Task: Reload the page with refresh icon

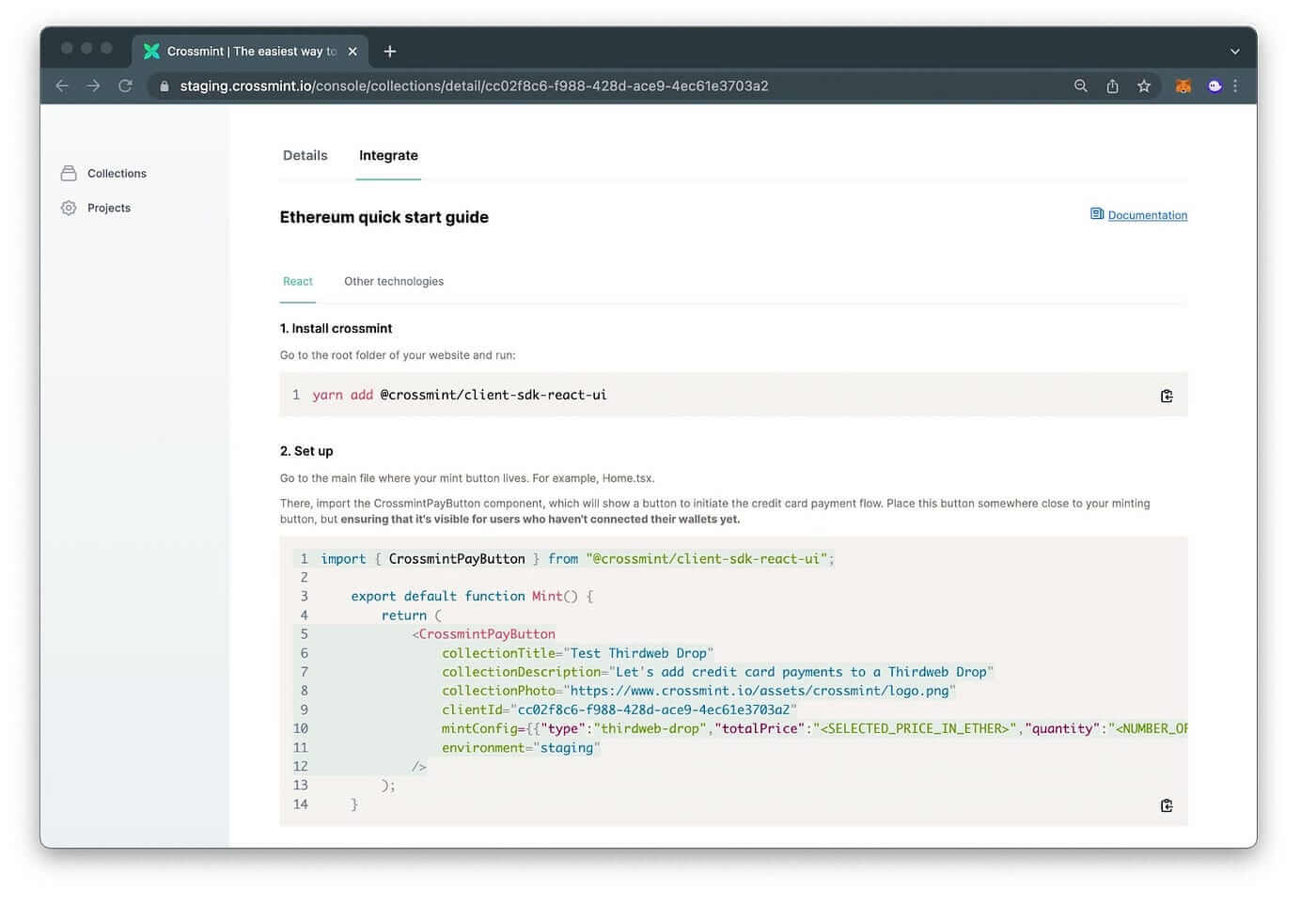Action: click(x=125, y=86)
